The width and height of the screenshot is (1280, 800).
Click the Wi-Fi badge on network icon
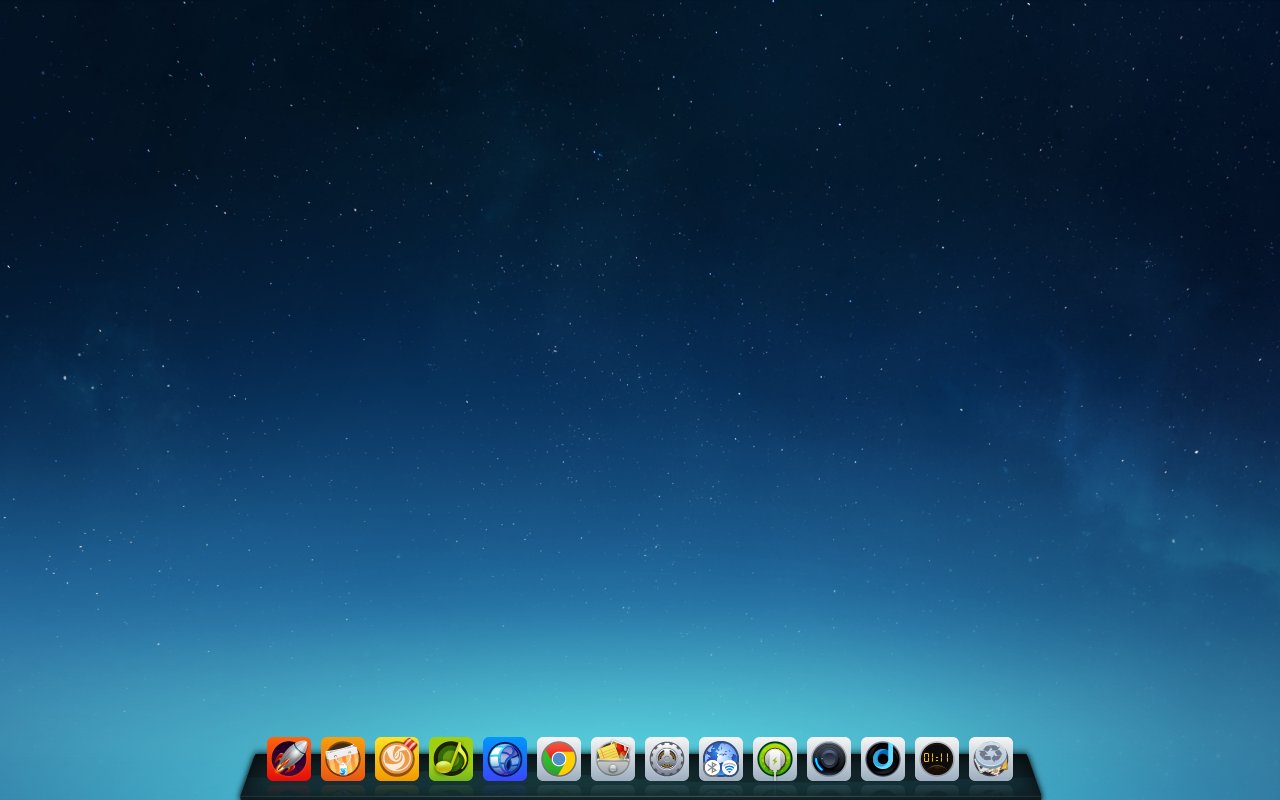tap(729, 768)
